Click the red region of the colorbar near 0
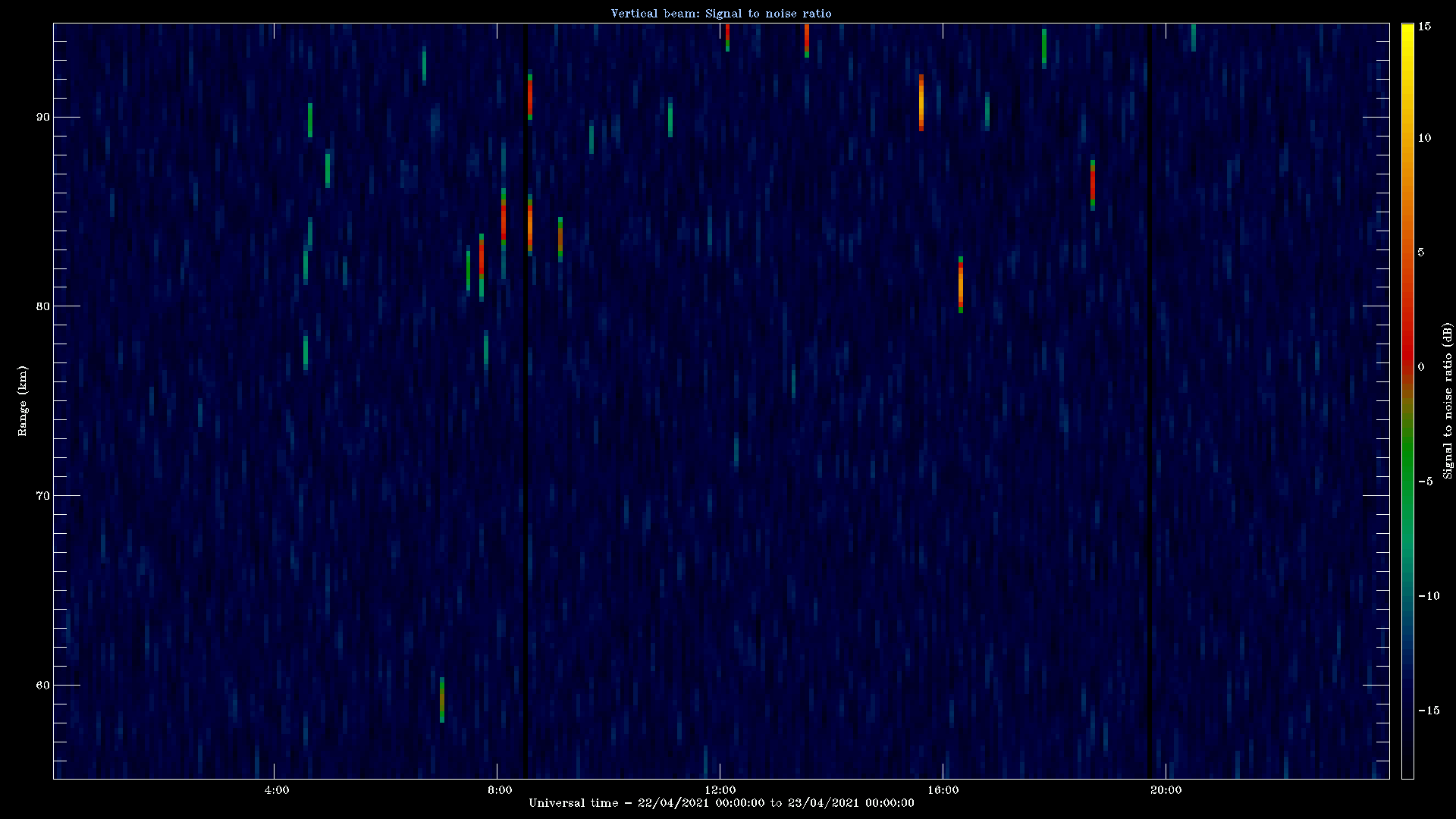This screenshot has height=819, width=1456. pyautogui.click(x=1407, y=358)
